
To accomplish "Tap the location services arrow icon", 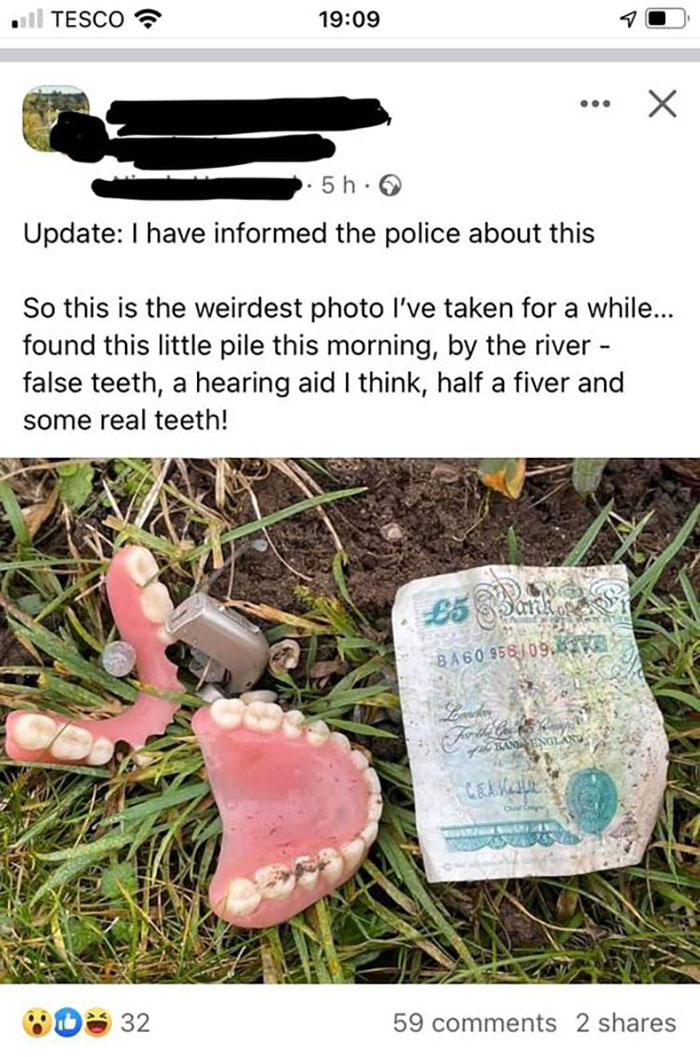I will (628, 21).
